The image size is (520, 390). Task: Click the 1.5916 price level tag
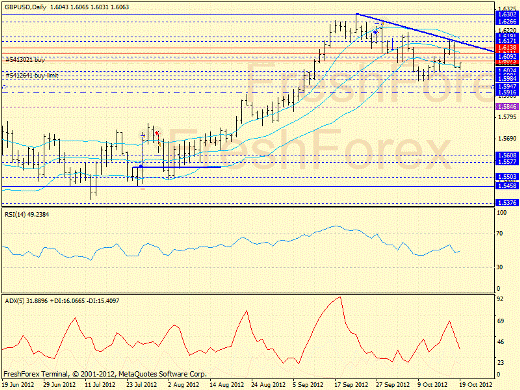(x=507, y=92)
